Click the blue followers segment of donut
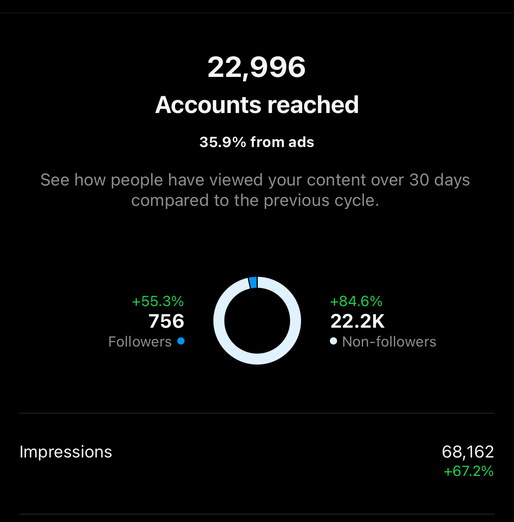This screenshot has width=514, height=522. [x=253, y=283]
